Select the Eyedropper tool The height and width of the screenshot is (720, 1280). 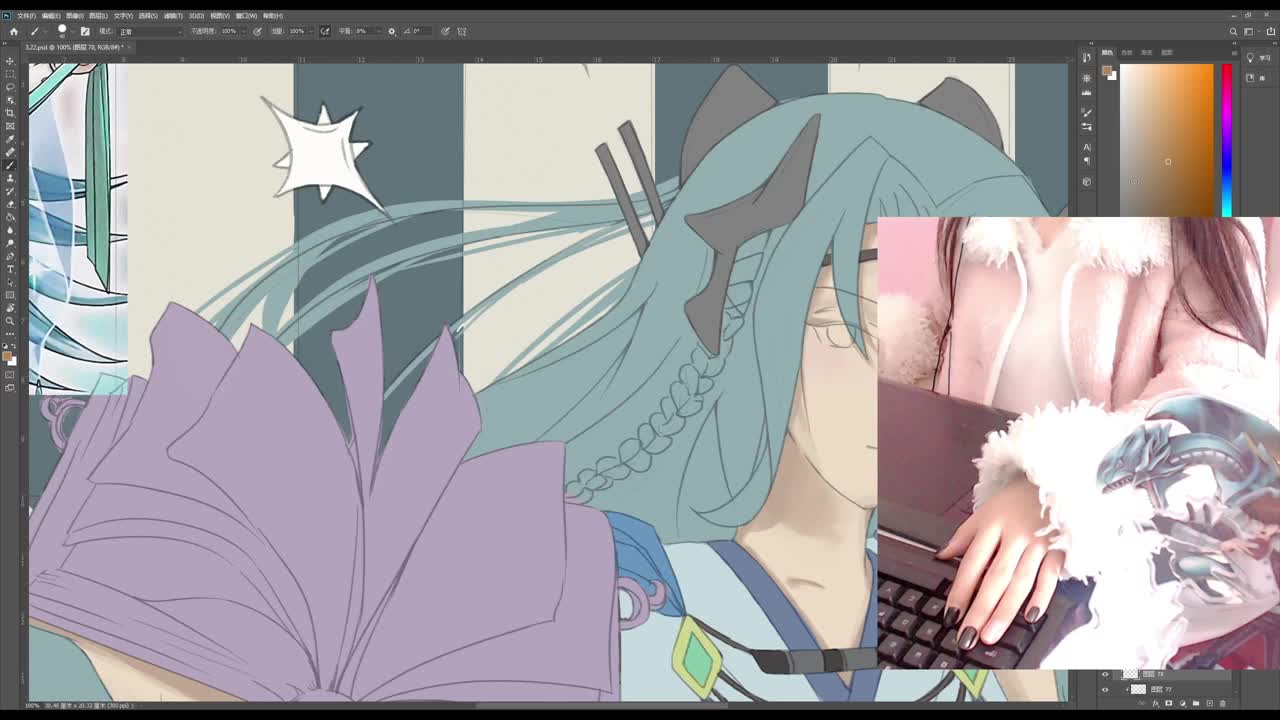click(10, 139)
